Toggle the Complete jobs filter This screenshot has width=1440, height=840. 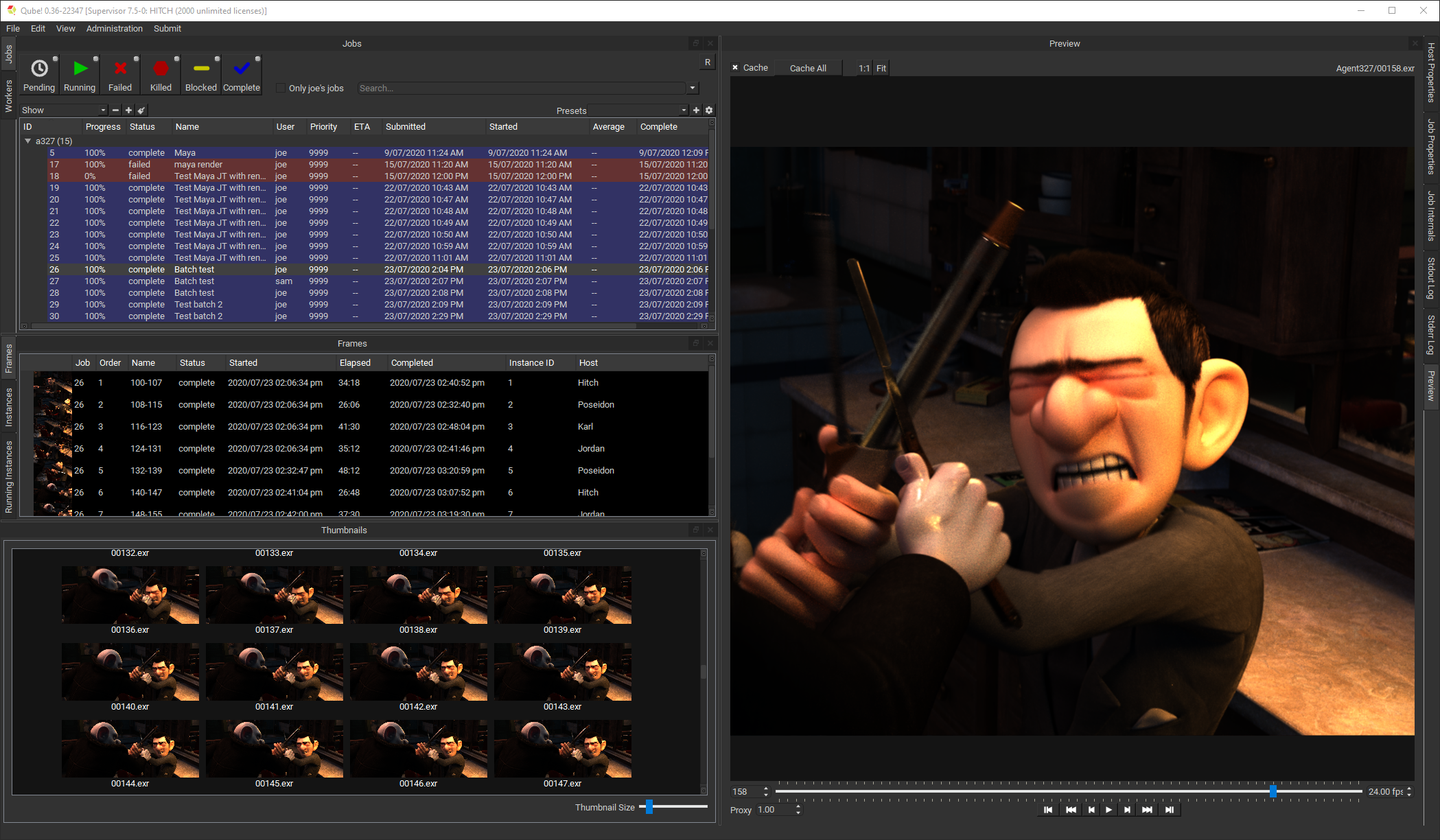point(242,75)
